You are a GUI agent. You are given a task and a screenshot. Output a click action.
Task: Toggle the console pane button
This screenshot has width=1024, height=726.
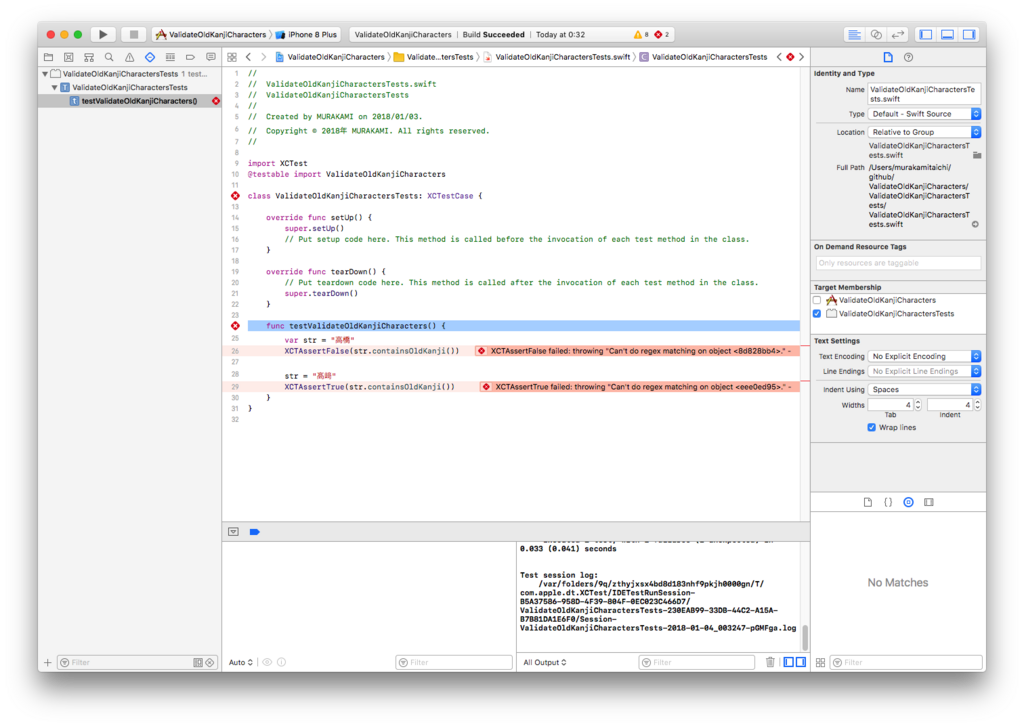click(x=801, y=663)
